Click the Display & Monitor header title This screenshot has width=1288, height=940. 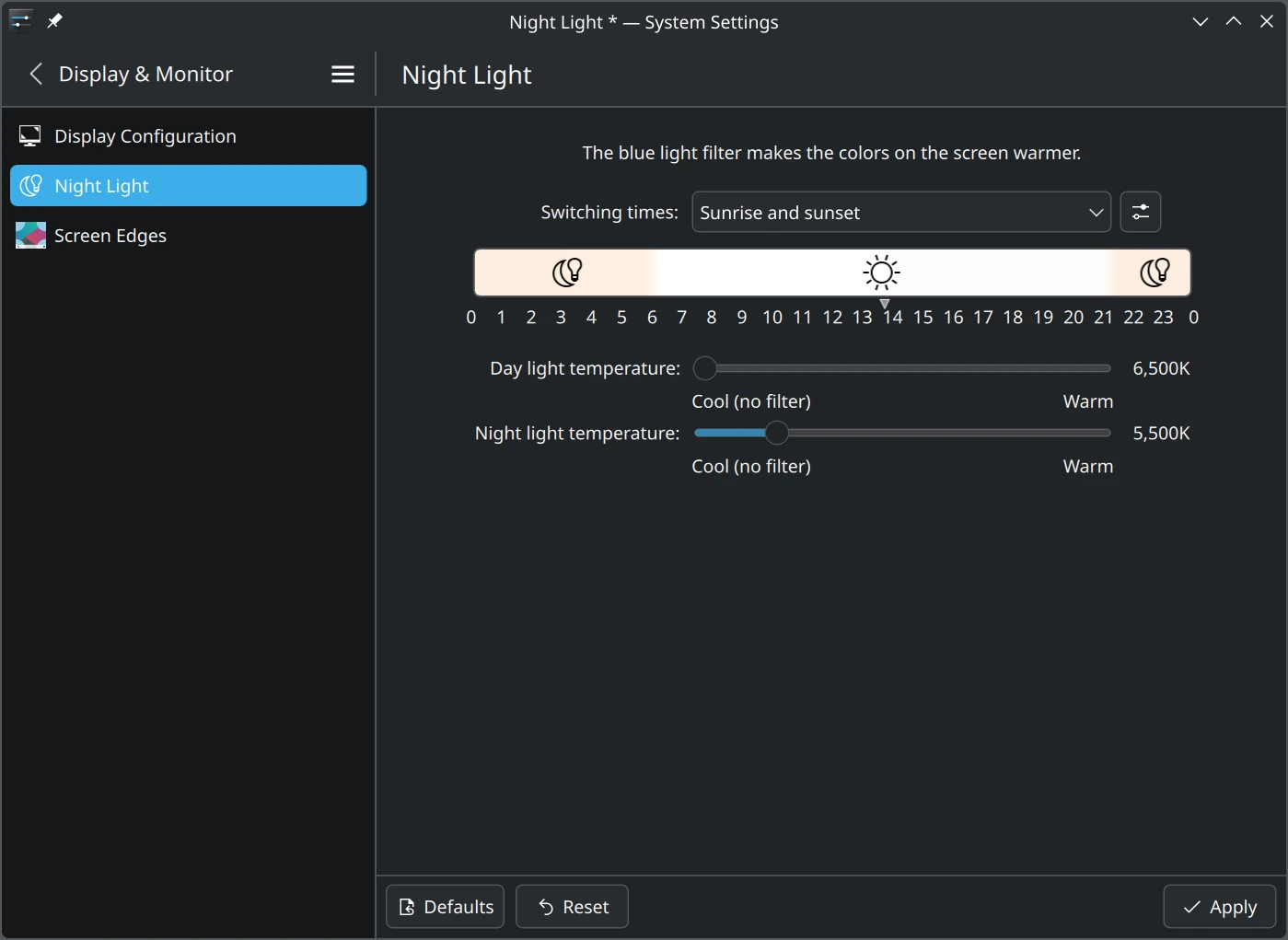coord(145,74)
